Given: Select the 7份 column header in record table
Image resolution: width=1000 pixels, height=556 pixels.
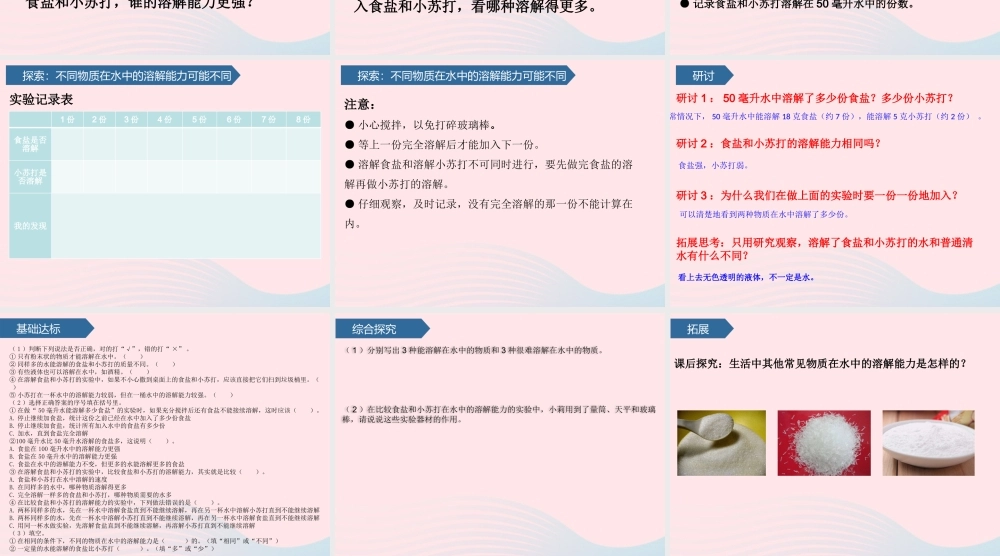Looking at the screenshot, I should pos(268,119).
